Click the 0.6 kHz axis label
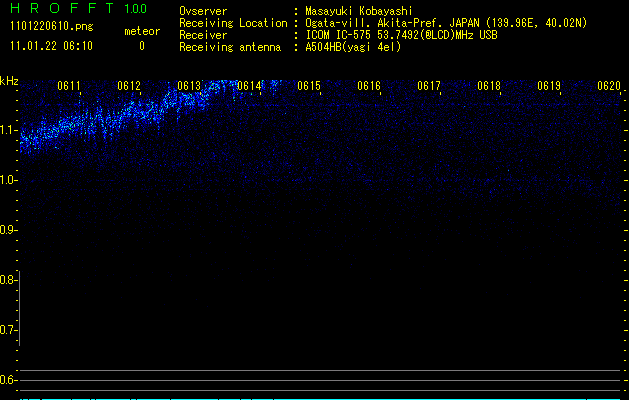This screenshot has width=629, height=400. 8,380
